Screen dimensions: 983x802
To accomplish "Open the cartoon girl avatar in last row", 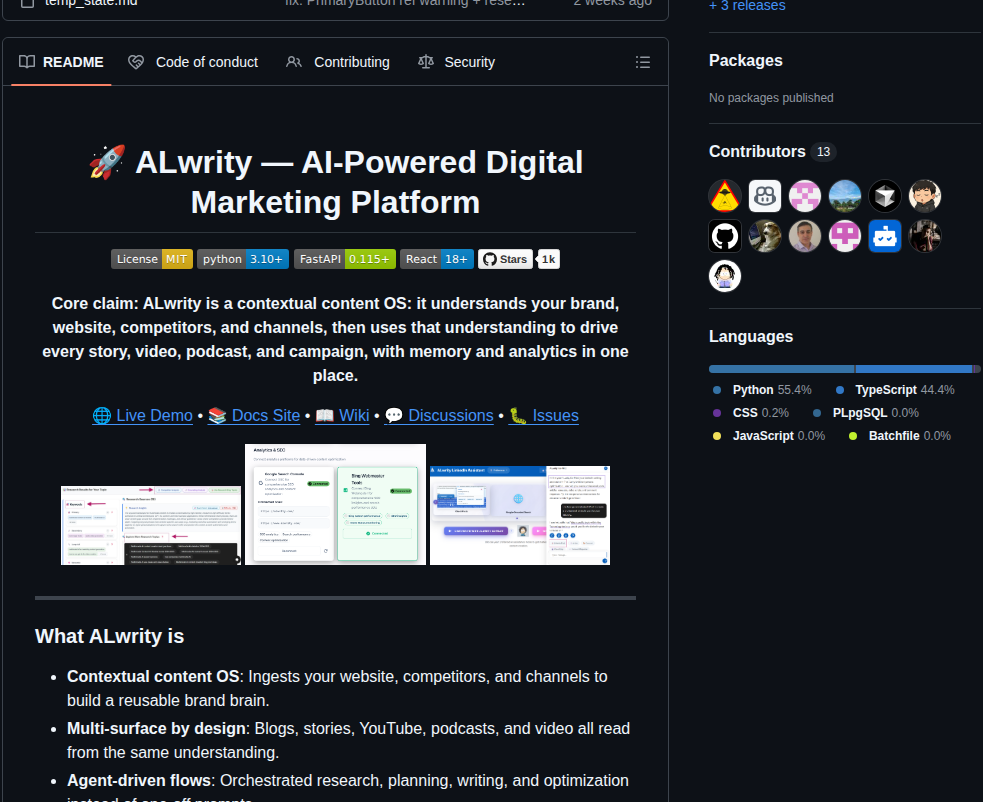I will point(725,276).
